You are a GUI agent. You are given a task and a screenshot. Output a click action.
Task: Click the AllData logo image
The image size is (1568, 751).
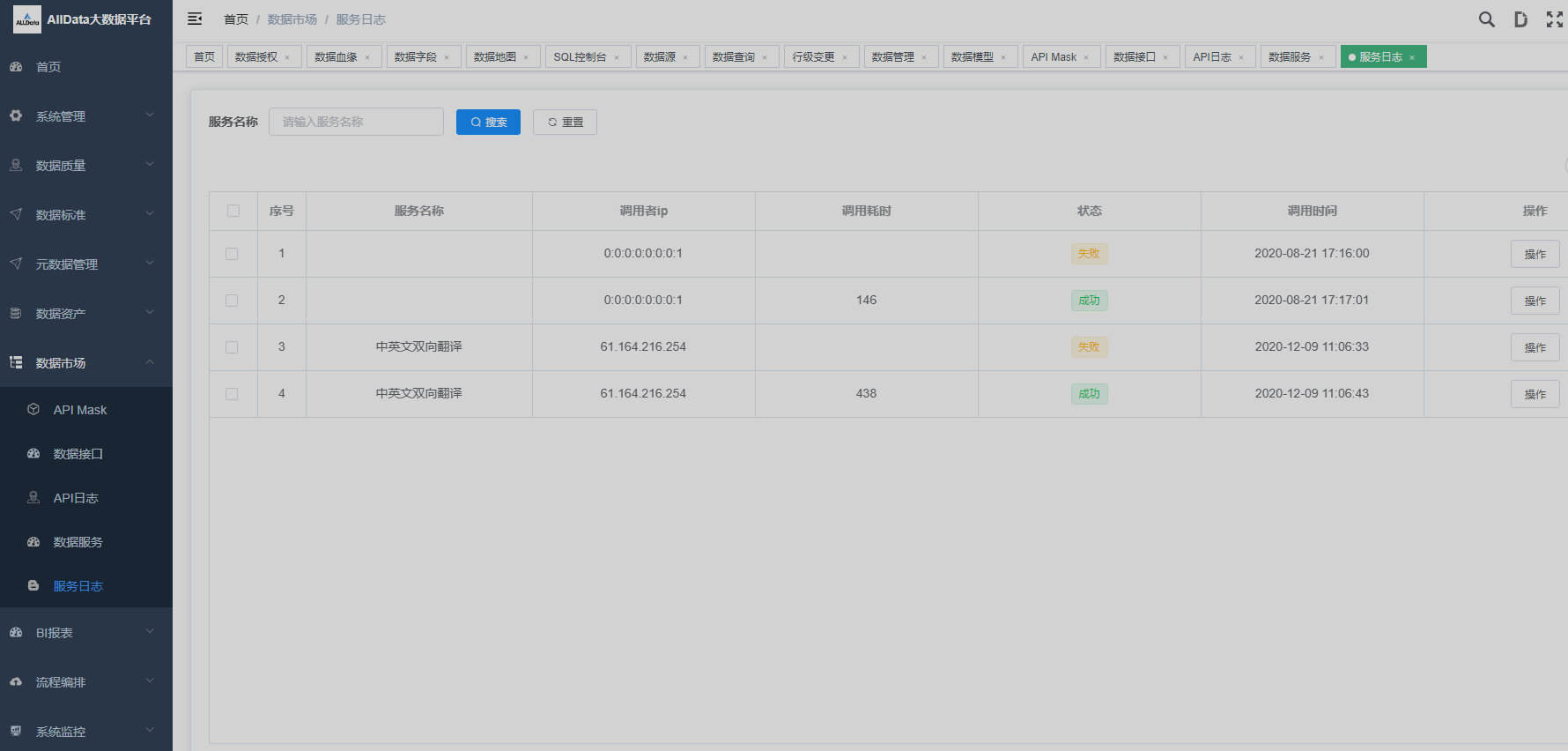[x=26, y=19]
